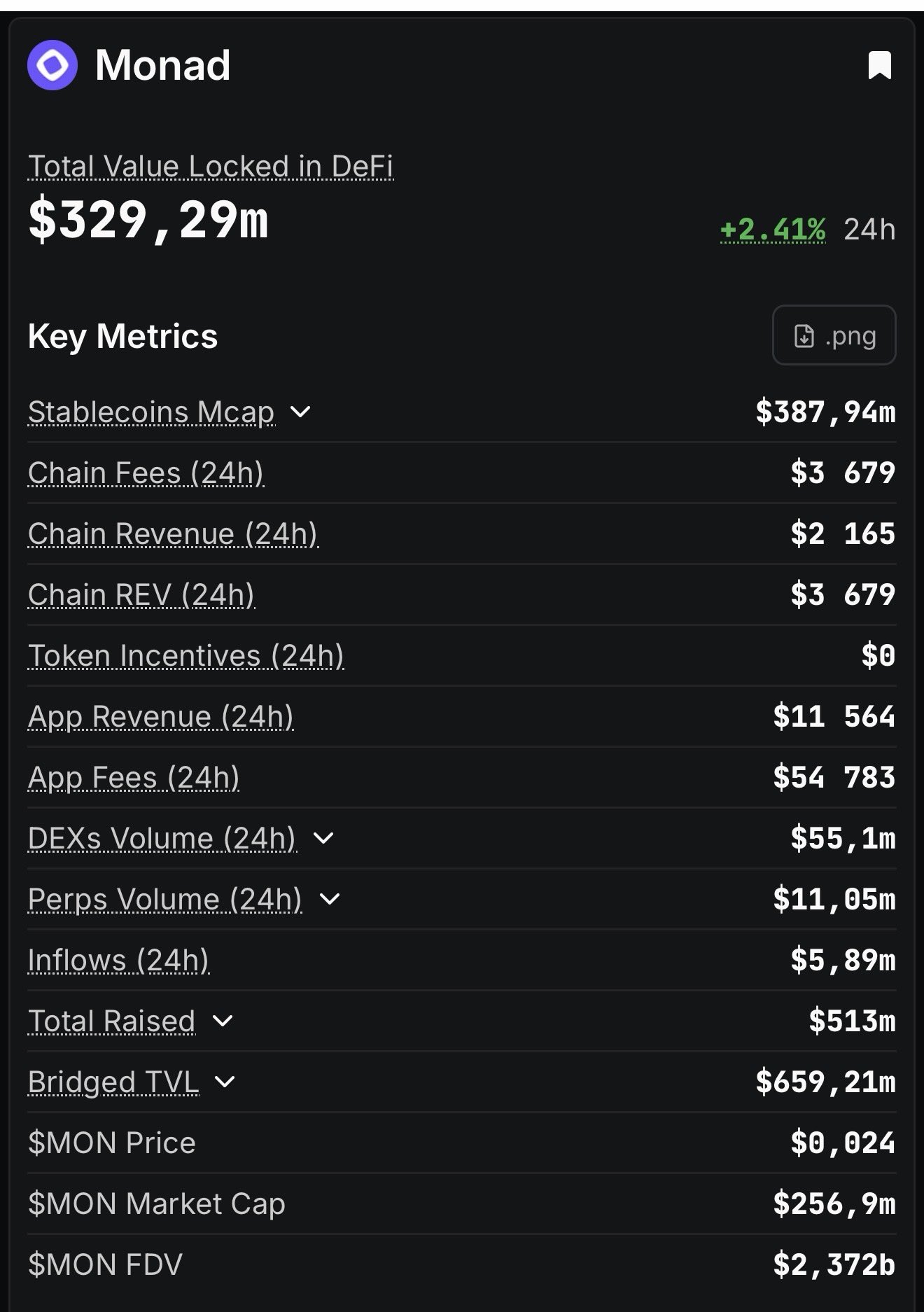Expand the Total Raised chevron
The height and width of the screenshot is (1312, 924).
(x=223, y=1021)
